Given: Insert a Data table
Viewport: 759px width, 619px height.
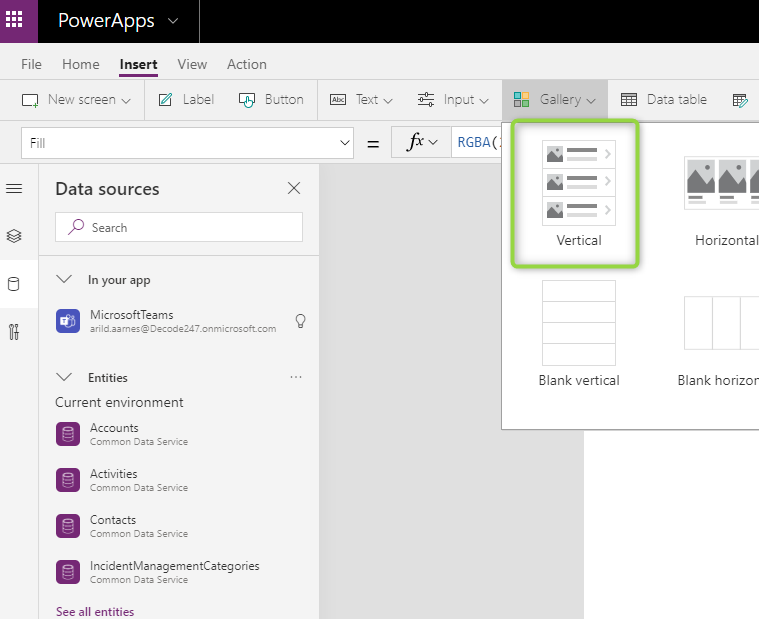Looking at the screenshot, I should point(664,100).
